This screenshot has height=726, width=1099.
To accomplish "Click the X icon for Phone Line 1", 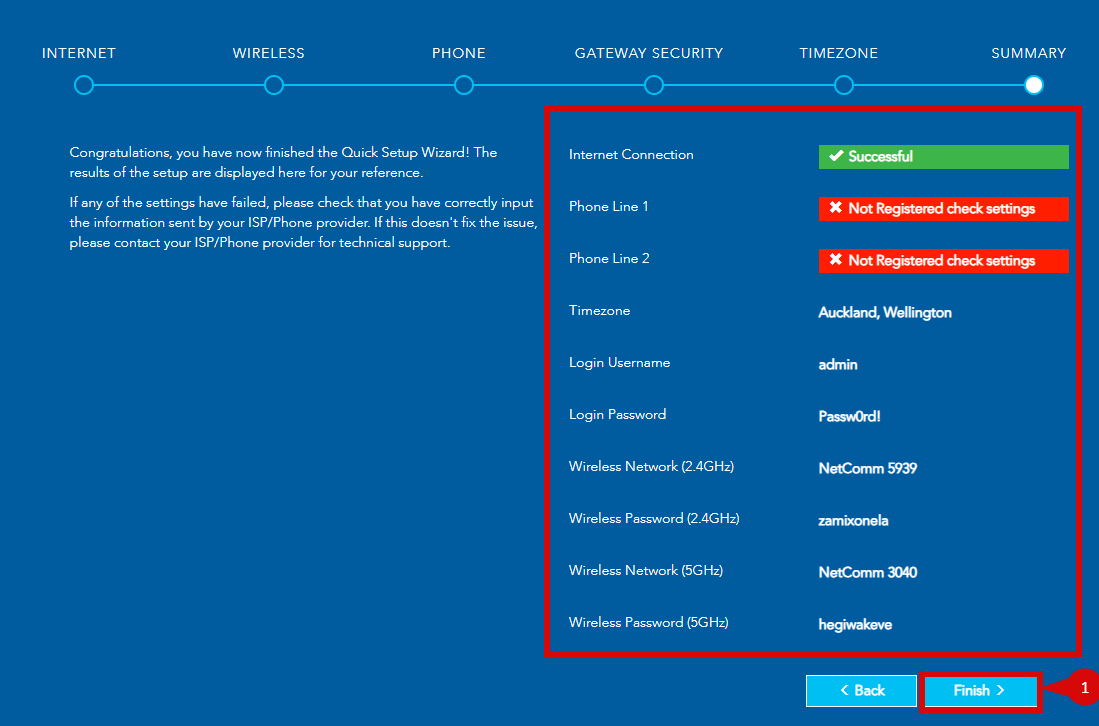I will (x=836, y=208).
